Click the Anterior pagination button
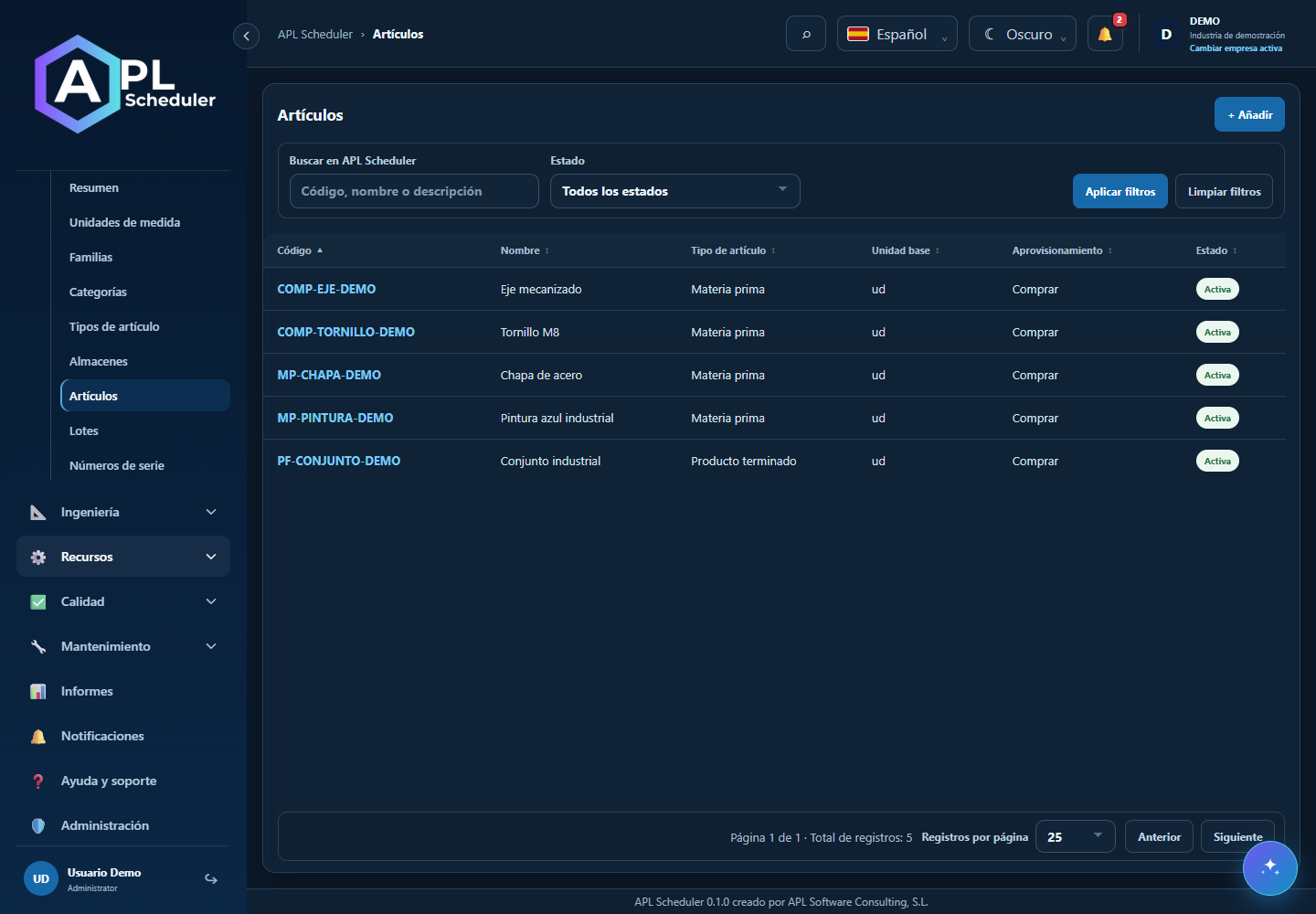 point(1159,837)
